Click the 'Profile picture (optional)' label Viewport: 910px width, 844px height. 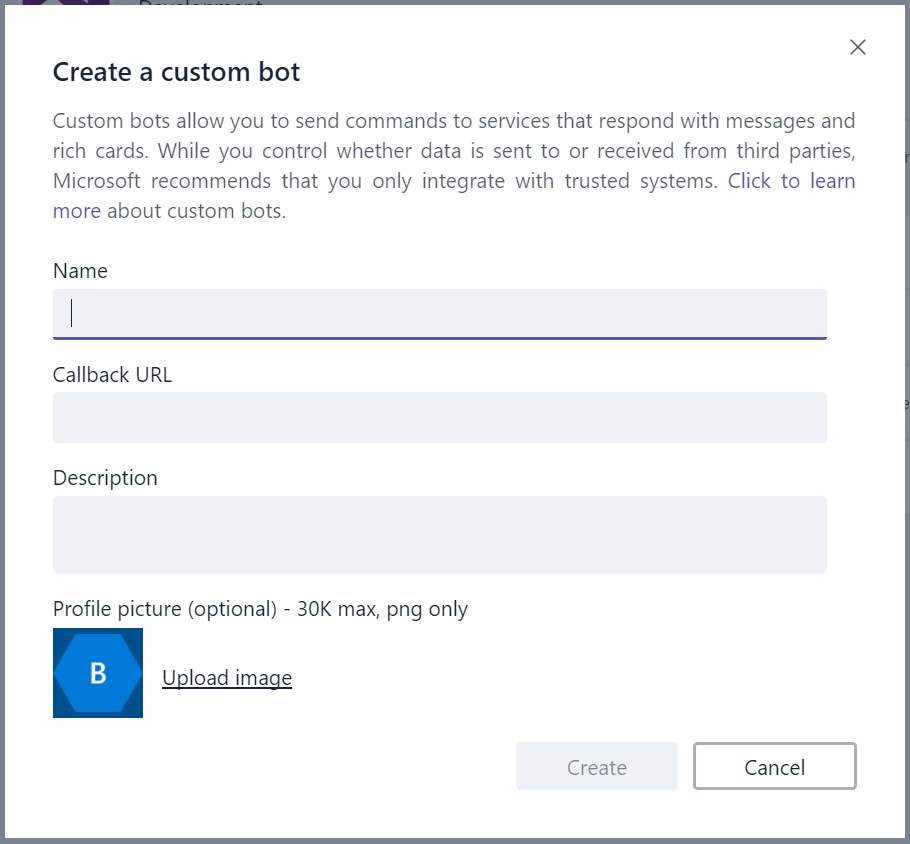pyautogui.click(x=164, y=609)
